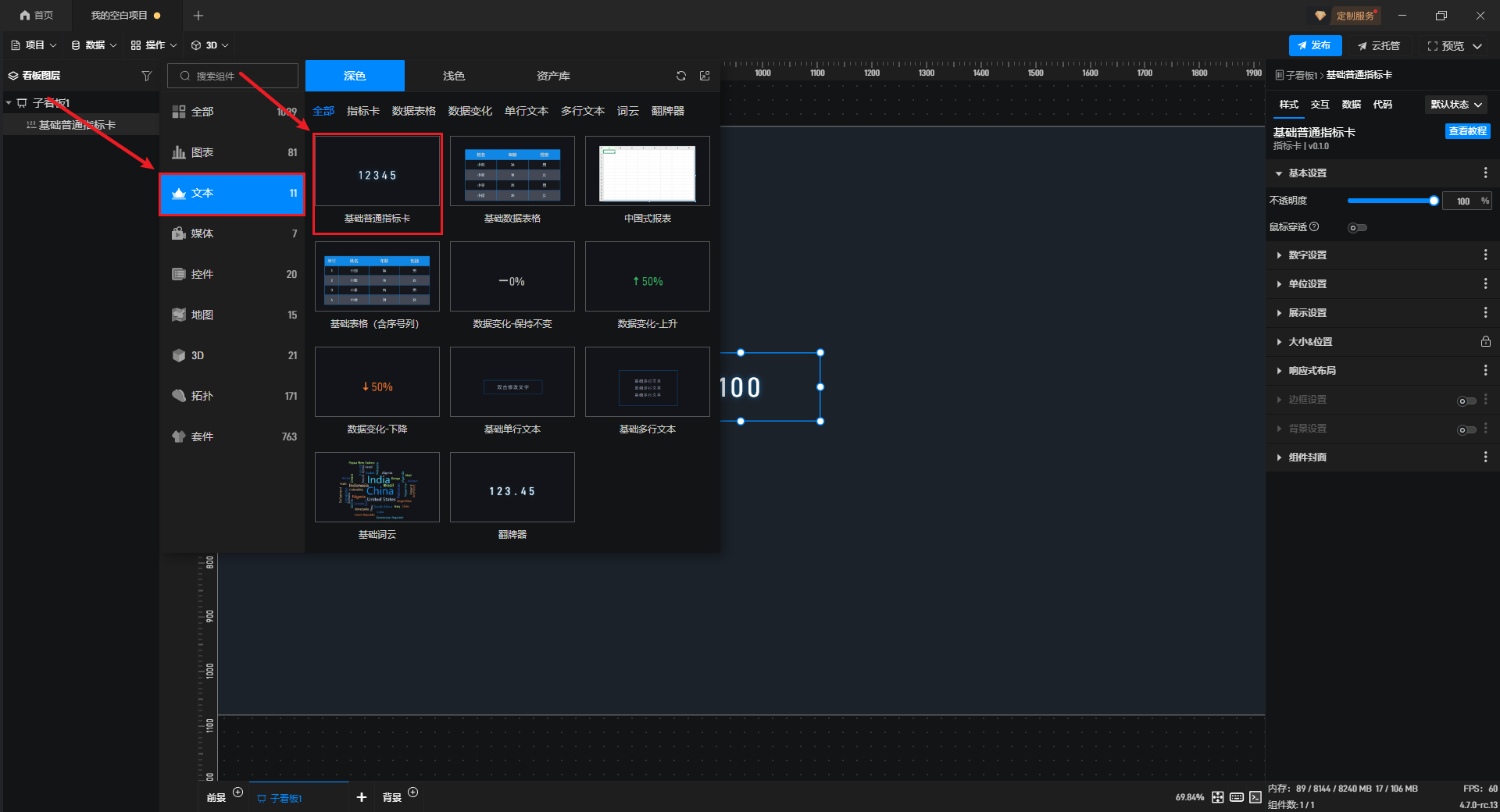Viewport: 1500px width, 812px height.
Task: Click the fit-to-screen icon in status bar
Action: [x=1218, y=797]
